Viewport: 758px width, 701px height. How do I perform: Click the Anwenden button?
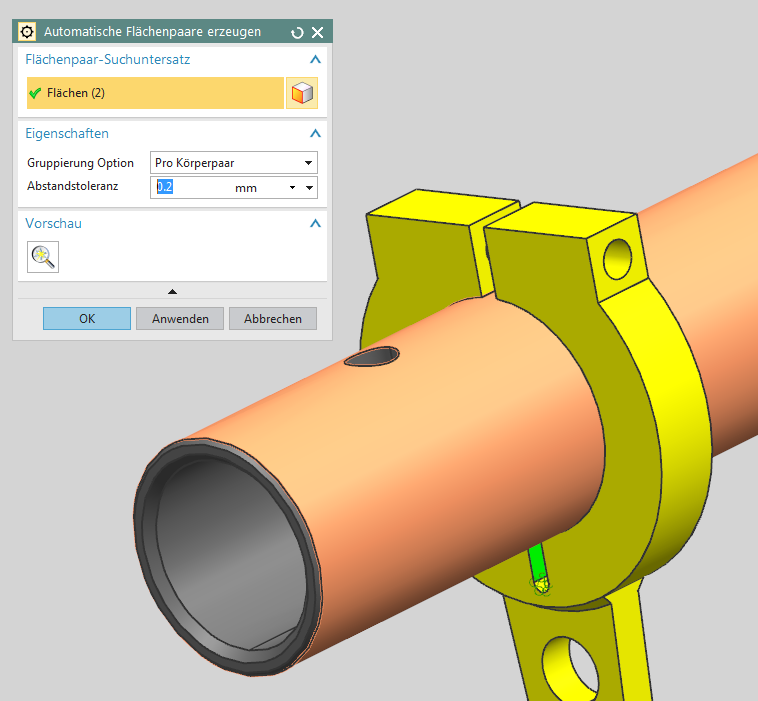pos(180,319)
